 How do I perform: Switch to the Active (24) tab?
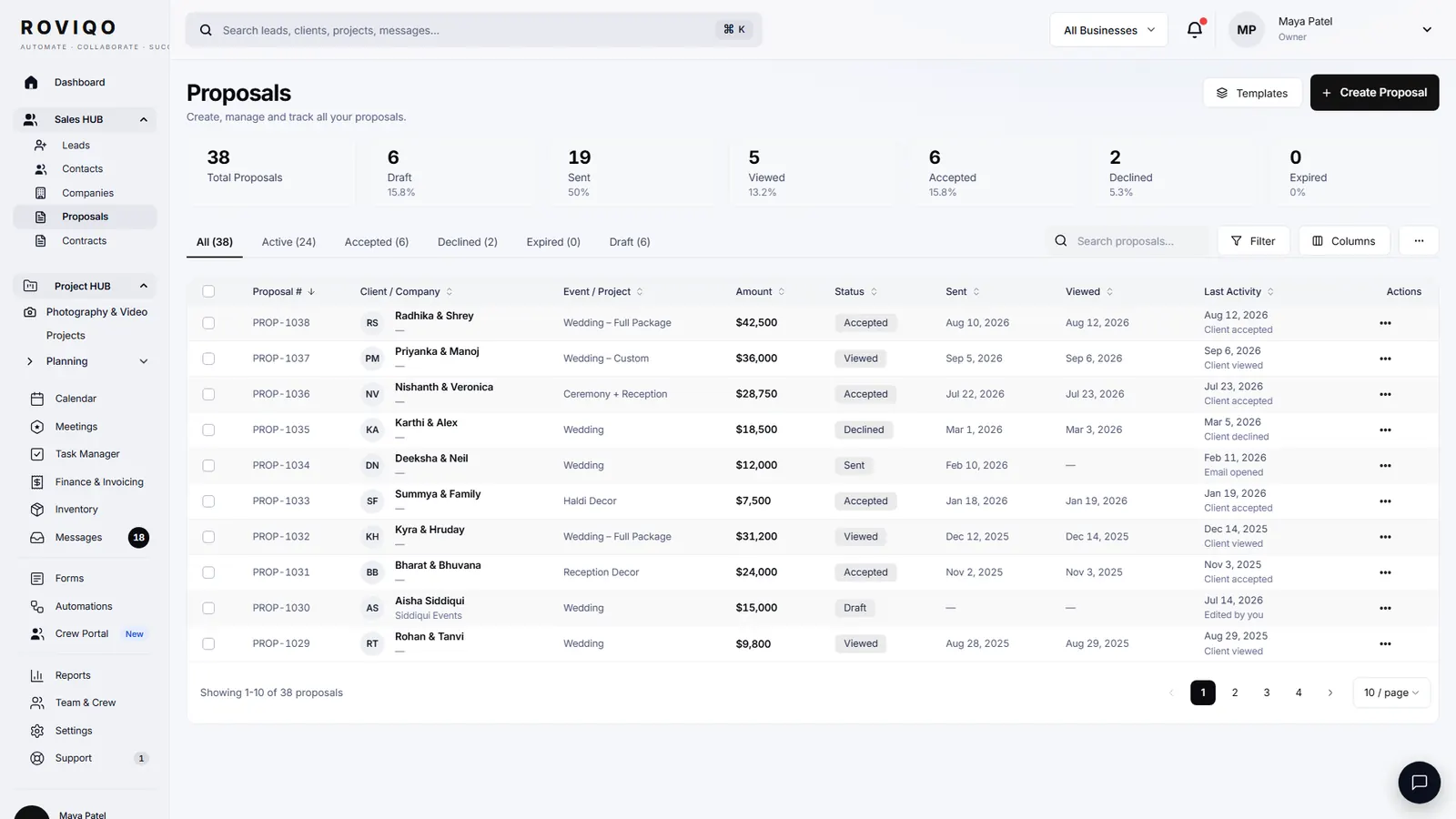[x=288, y=242]
